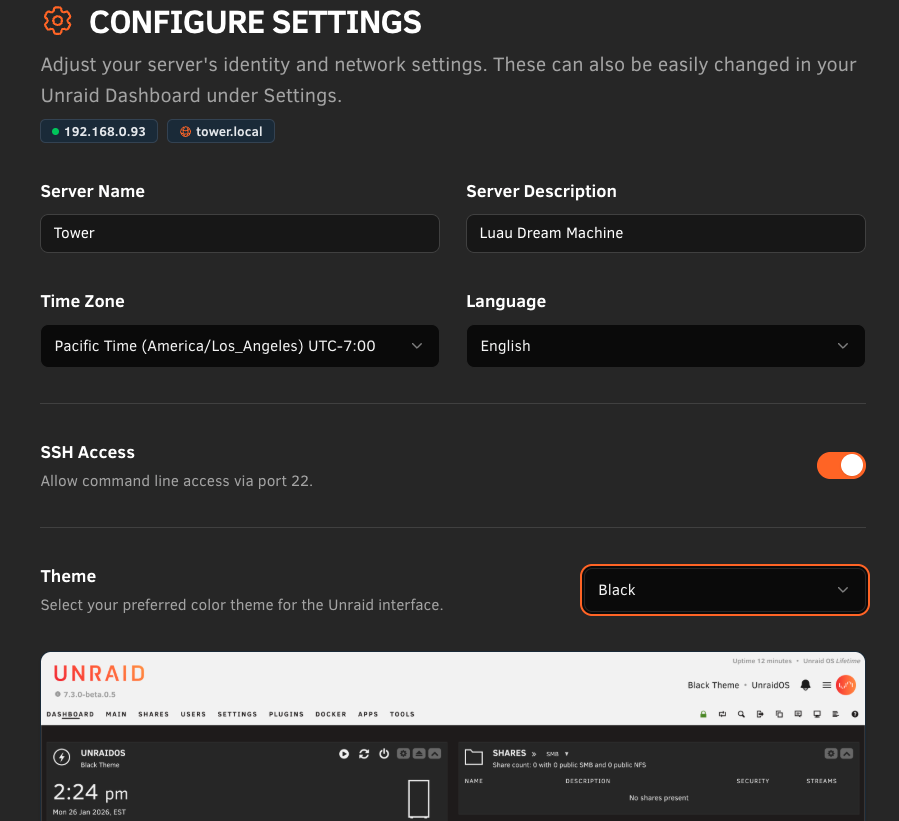899x821 pixels.
Task: Select the DOCKER tab in the preview navigation
Action: click(x=330, y=714)
